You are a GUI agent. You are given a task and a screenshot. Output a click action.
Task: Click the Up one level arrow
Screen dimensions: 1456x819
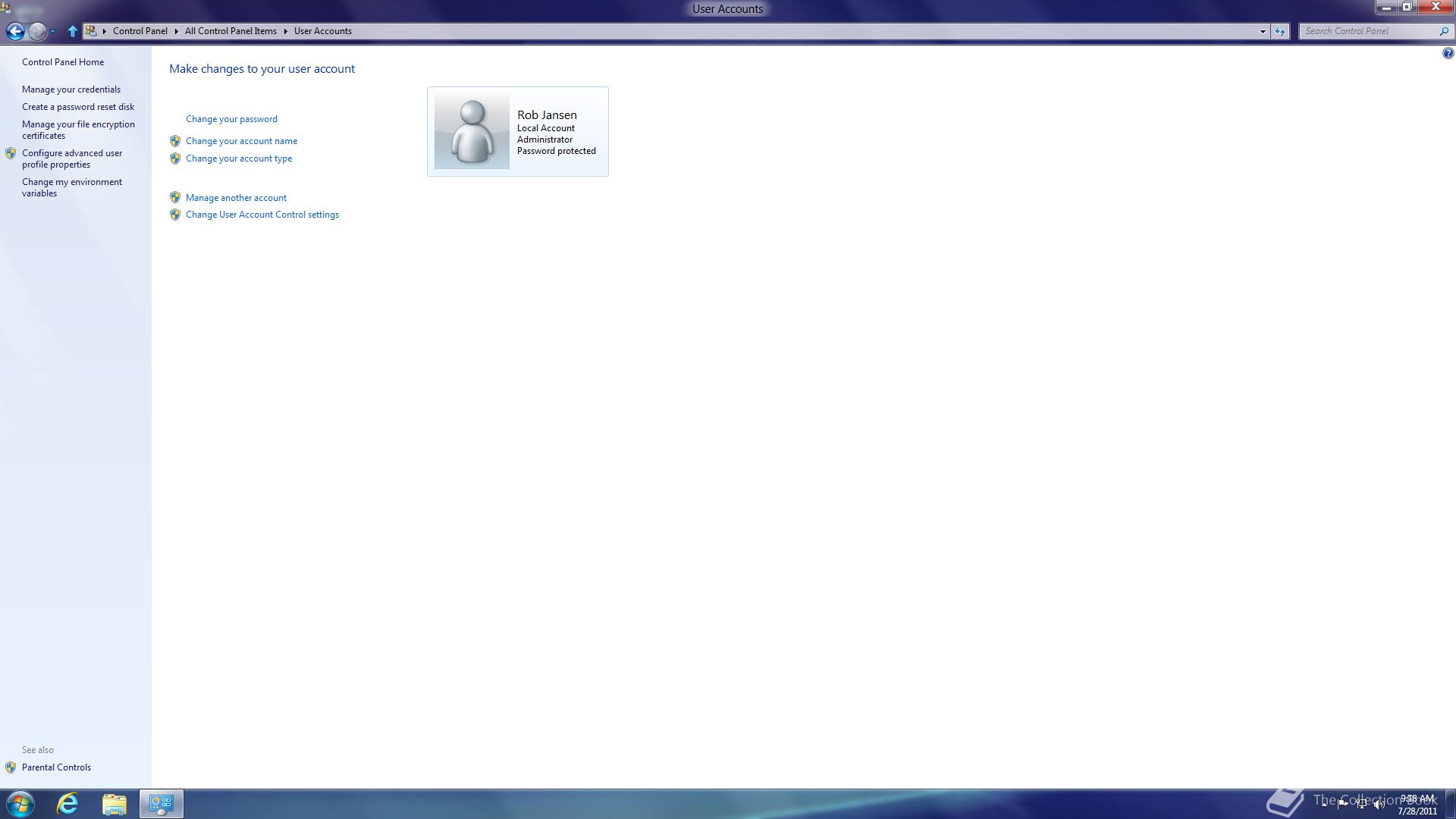coord(73,31)
